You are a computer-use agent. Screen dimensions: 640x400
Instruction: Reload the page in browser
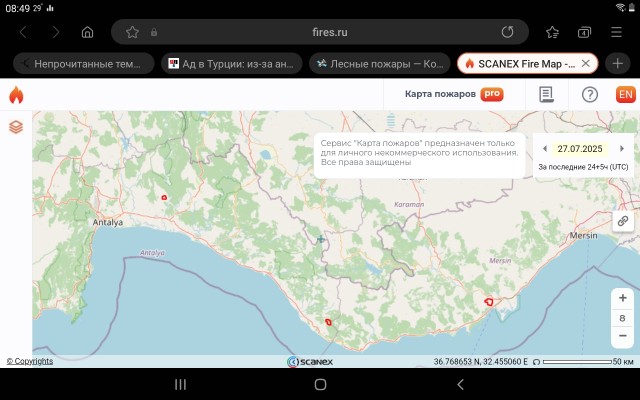point(508,32)
